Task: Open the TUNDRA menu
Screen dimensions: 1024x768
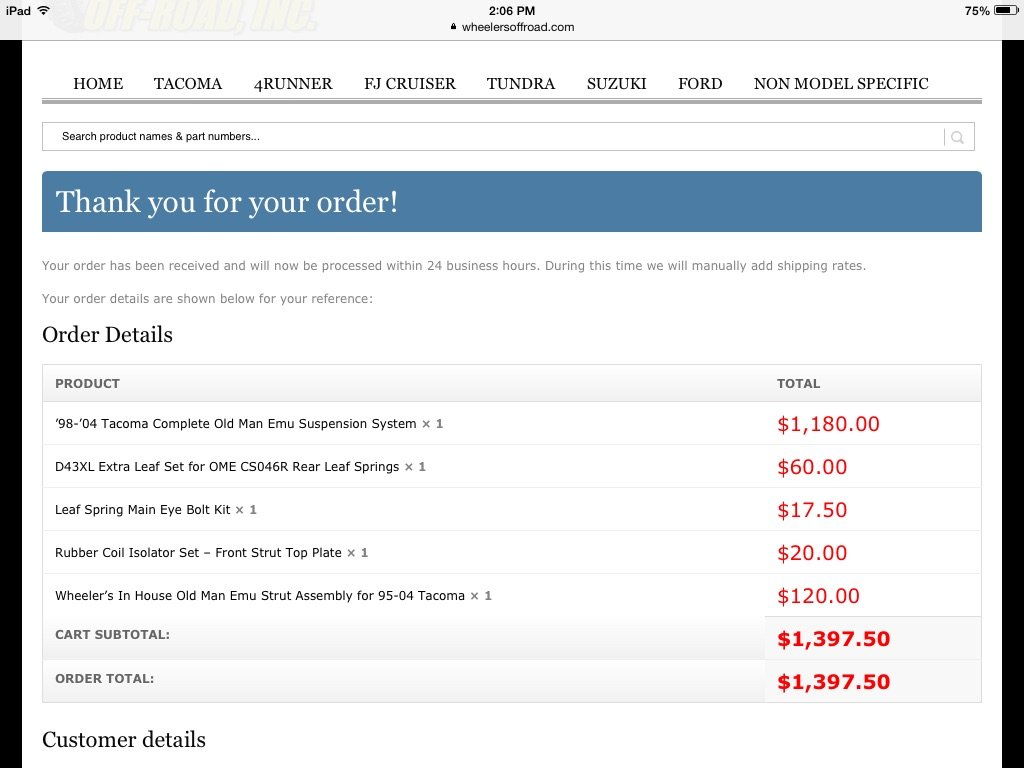Action: (520, 84)
